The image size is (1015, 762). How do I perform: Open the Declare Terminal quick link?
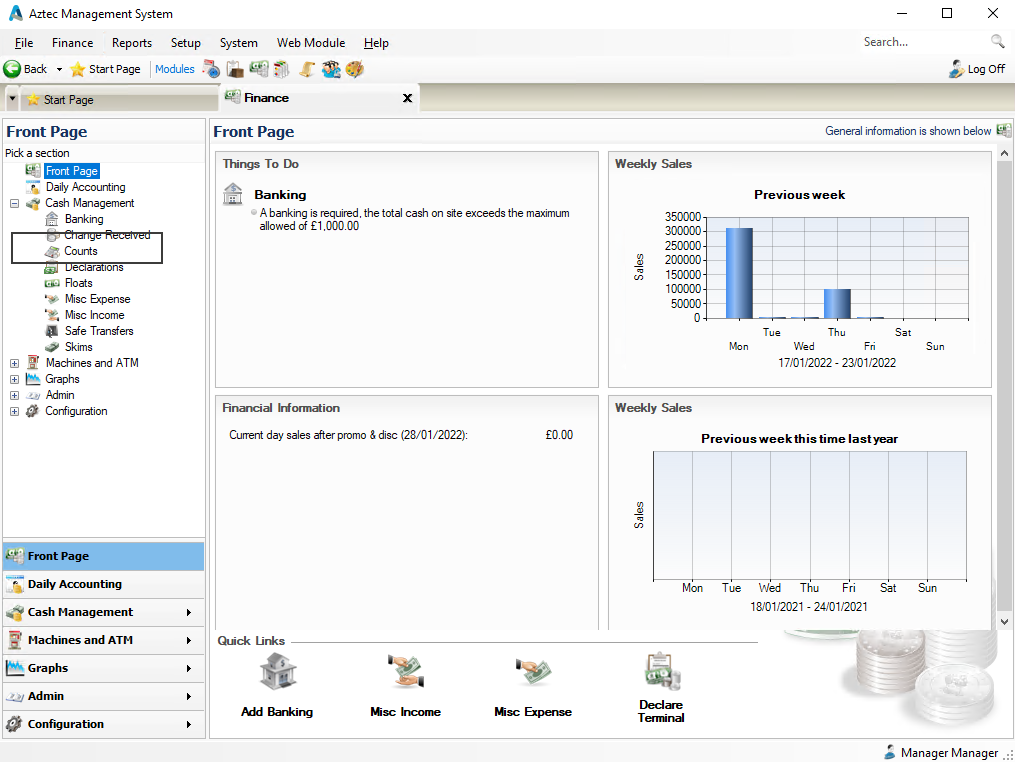[x=660, y=671]
